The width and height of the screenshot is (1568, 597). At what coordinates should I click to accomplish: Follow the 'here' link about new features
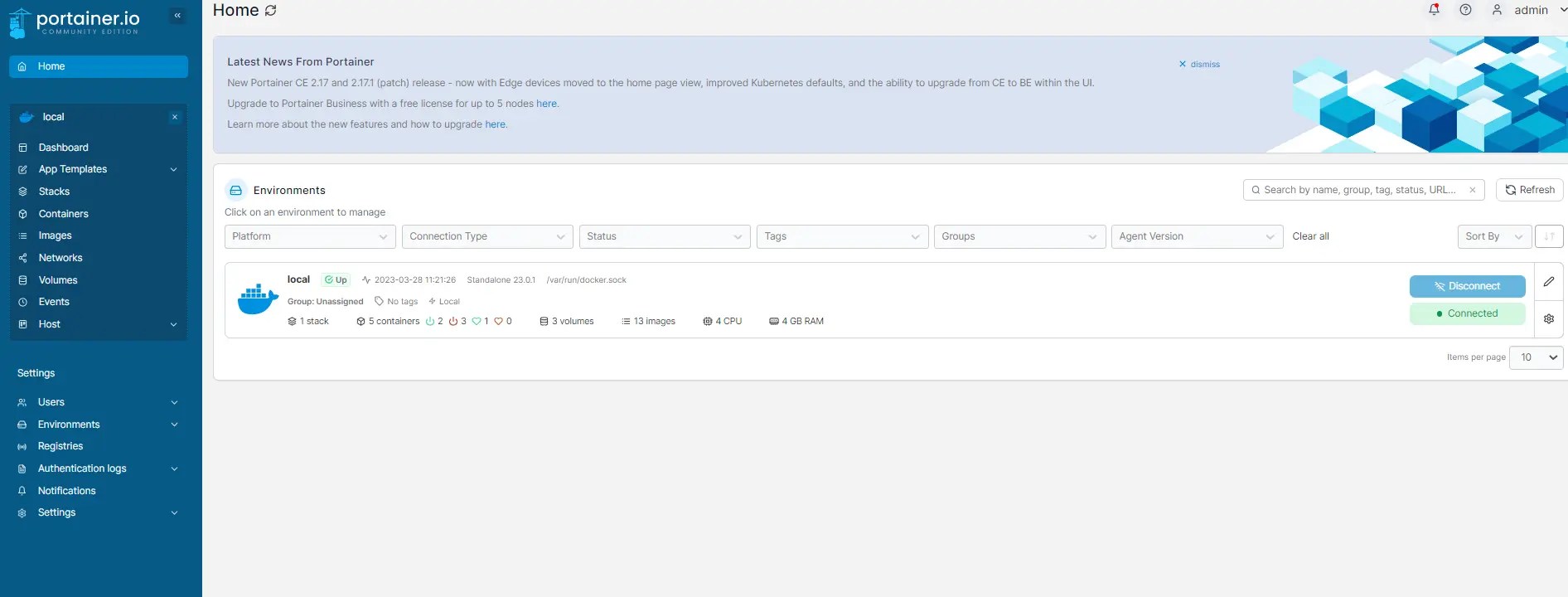click(x=495, y=124)
